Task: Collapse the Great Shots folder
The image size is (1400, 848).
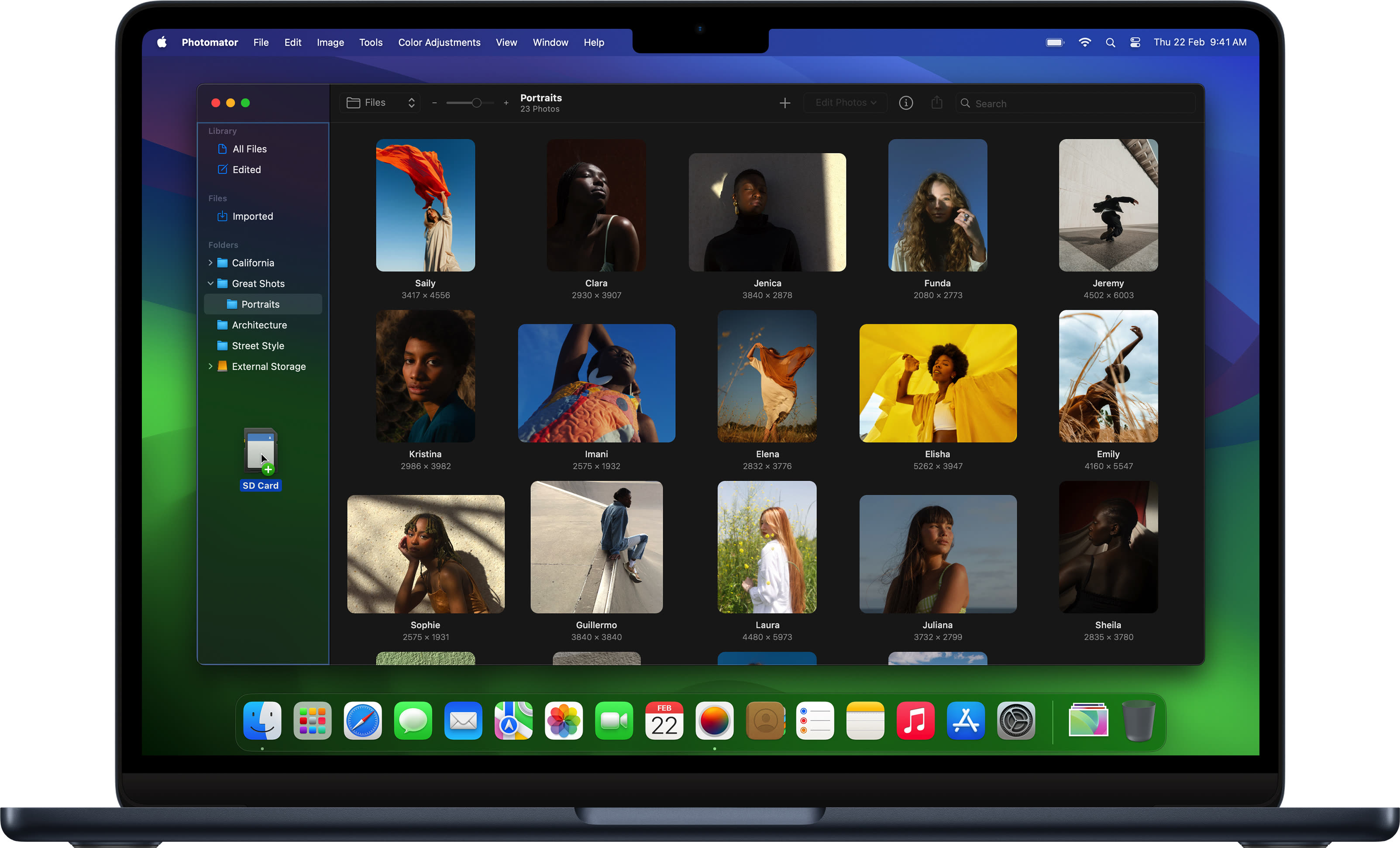Action: (x=210, y=283)
